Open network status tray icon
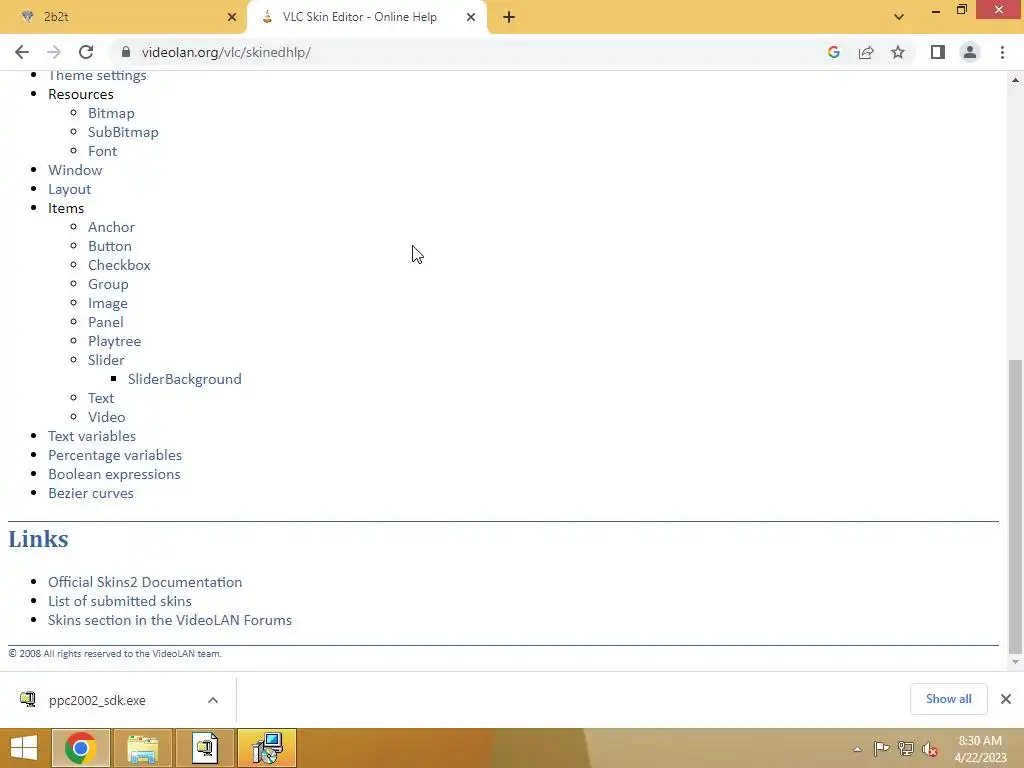 coord(906,749)
